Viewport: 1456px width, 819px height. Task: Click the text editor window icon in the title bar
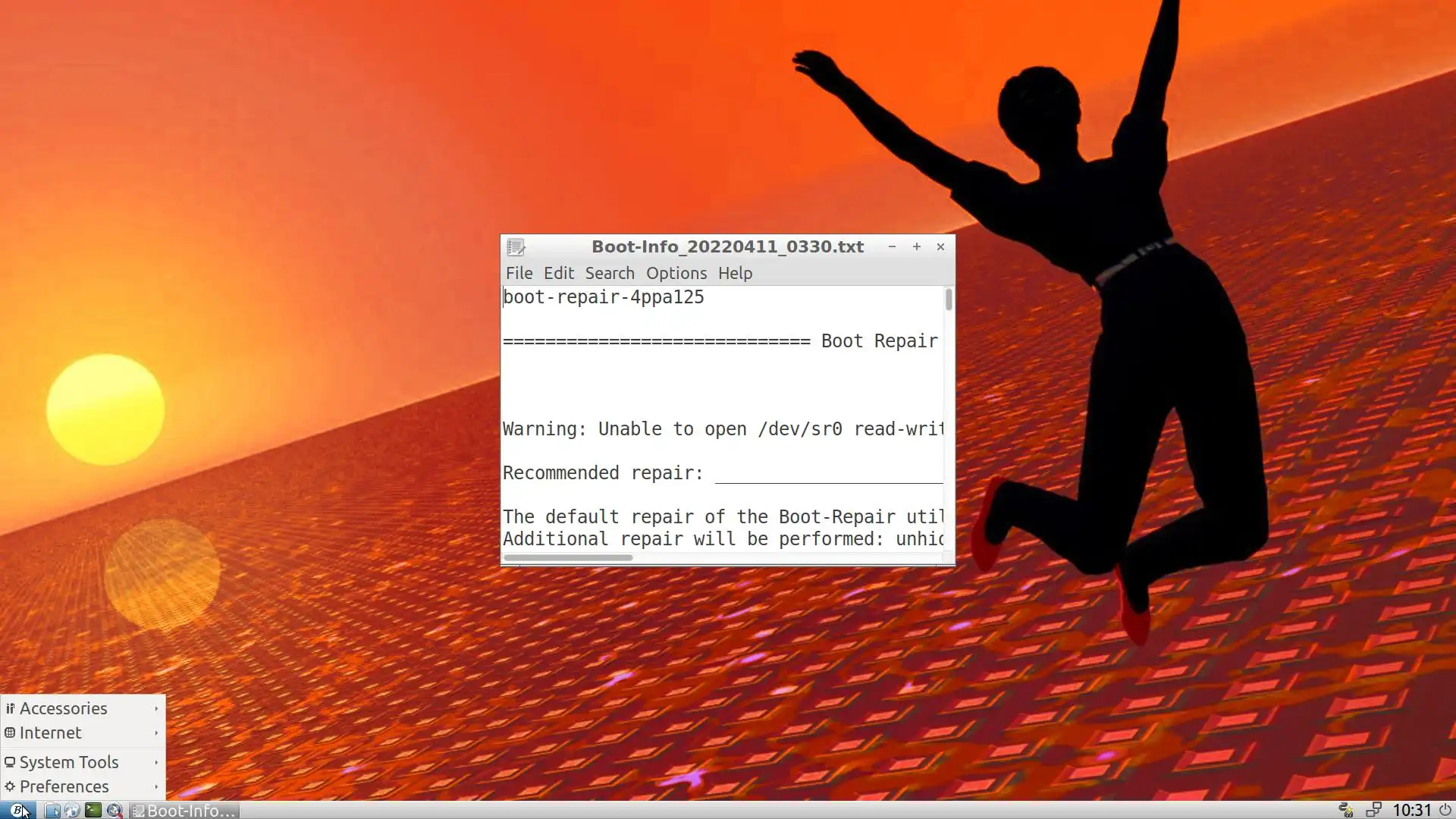[x=516, y=247]
